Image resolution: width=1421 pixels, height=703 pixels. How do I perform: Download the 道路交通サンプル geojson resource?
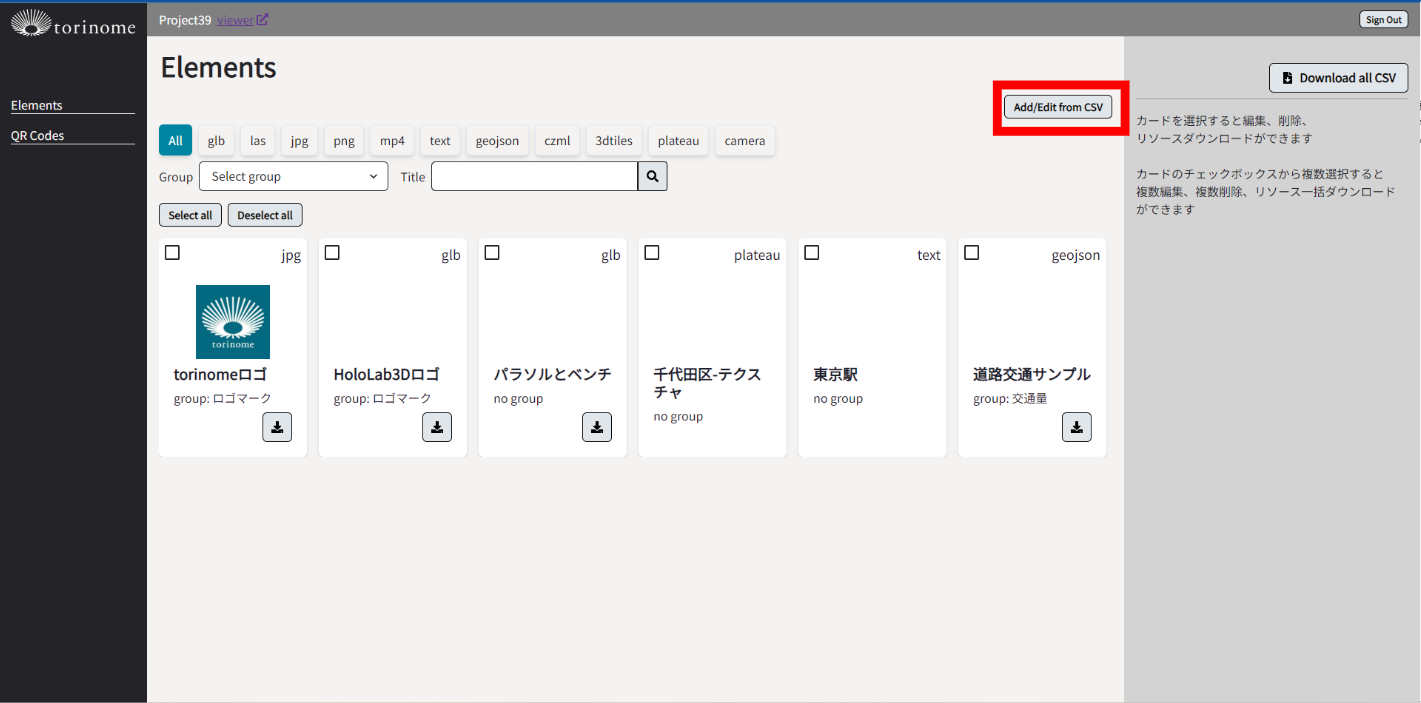(x=1076, y=427)
